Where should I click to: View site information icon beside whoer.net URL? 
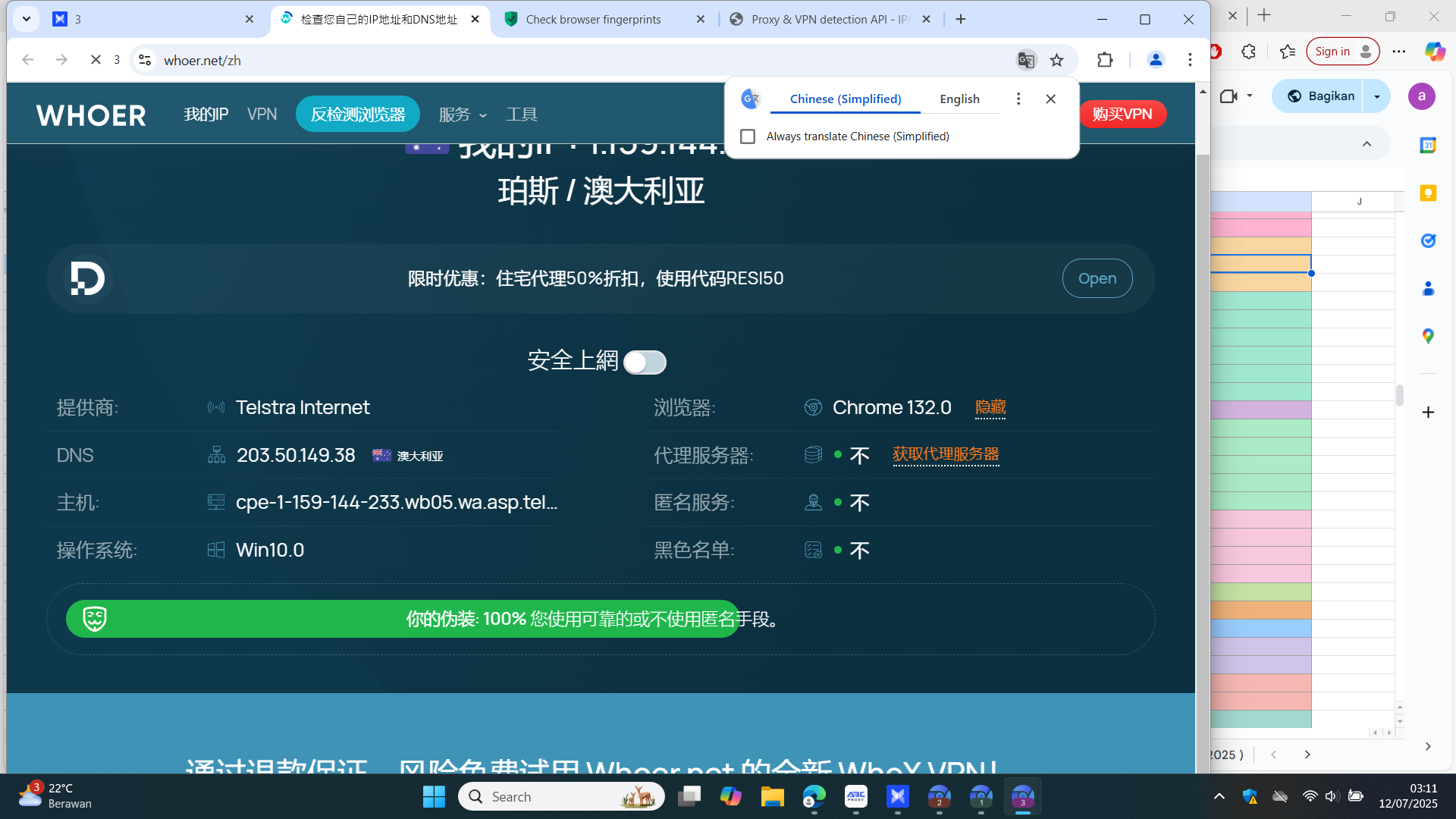tap(145, 60)
